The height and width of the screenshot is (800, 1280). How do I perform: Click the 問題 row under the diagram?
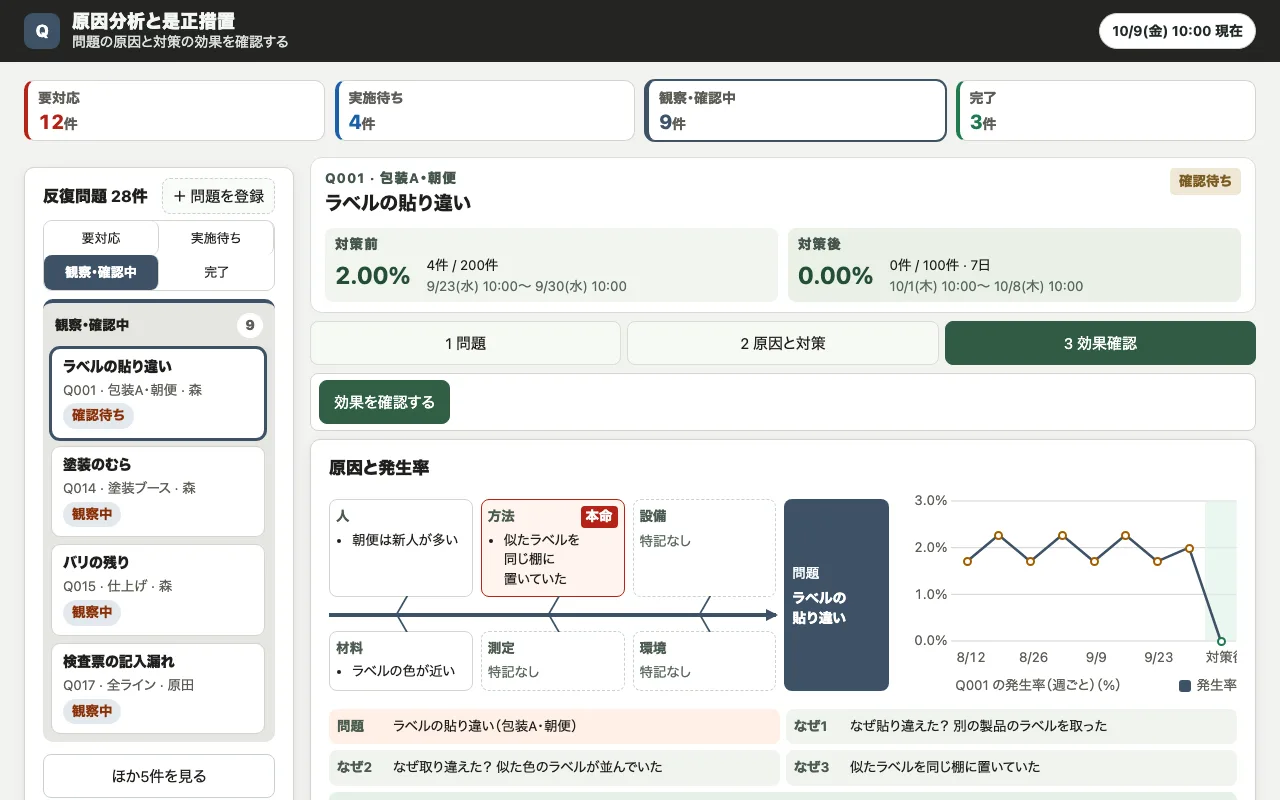(554, 726)
